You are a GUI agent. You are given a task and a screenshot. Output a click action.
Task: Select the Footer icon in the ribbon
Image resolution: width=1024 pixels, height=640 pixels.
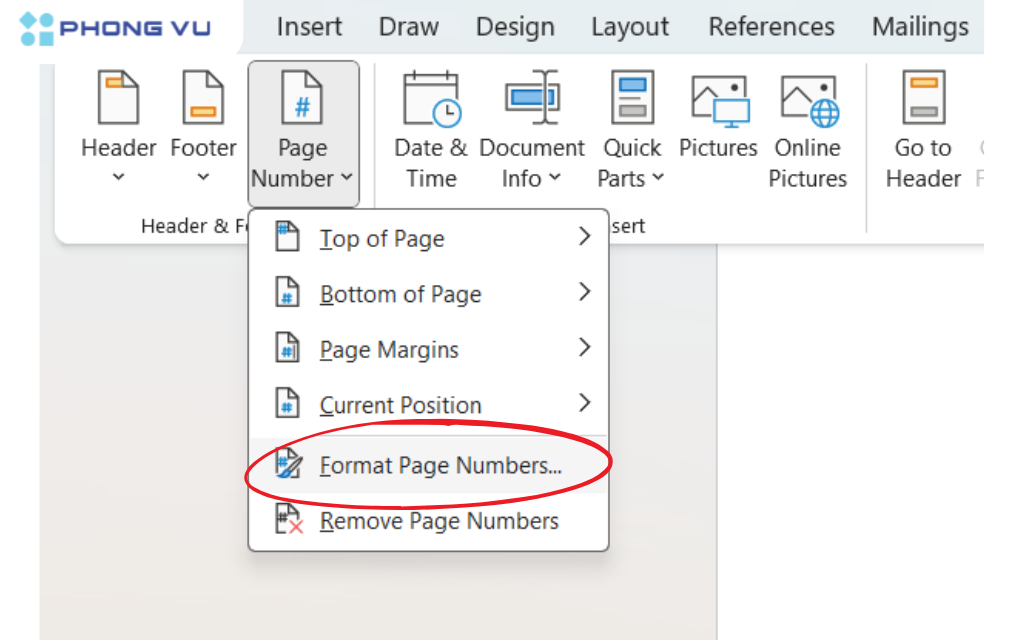pyautogui.click(x=202, y=97)
